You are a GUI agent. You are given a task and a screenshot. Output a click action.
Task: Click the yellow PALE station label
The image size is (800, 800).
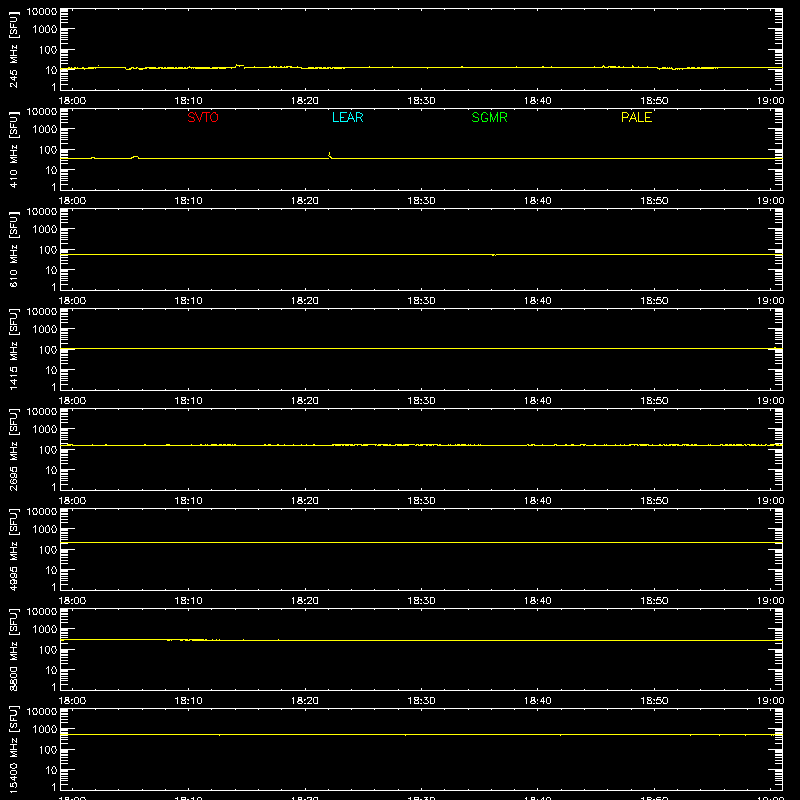tap(636, 117)
